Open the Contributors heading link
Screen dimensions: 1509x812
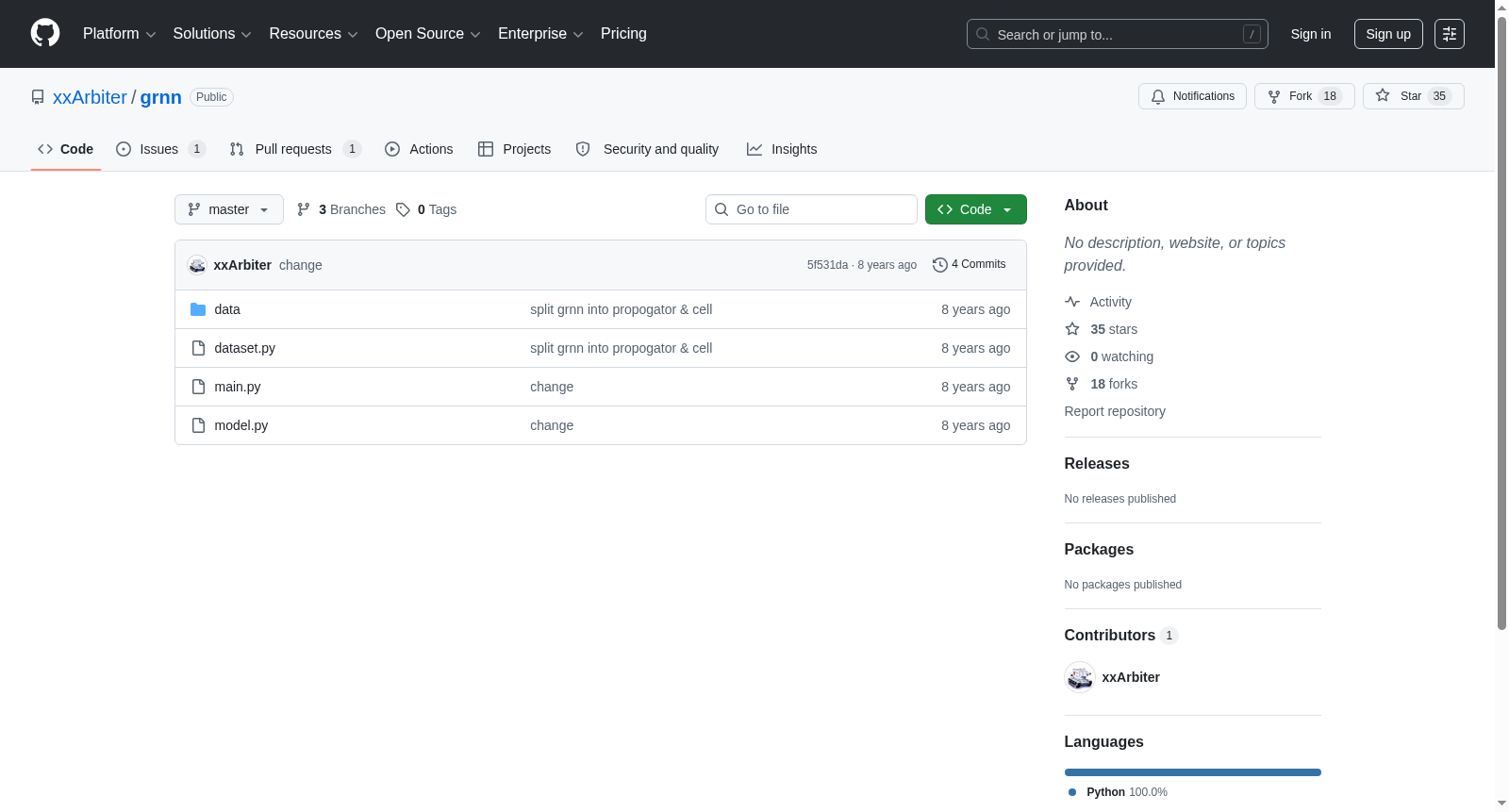tap(1120, 636)
